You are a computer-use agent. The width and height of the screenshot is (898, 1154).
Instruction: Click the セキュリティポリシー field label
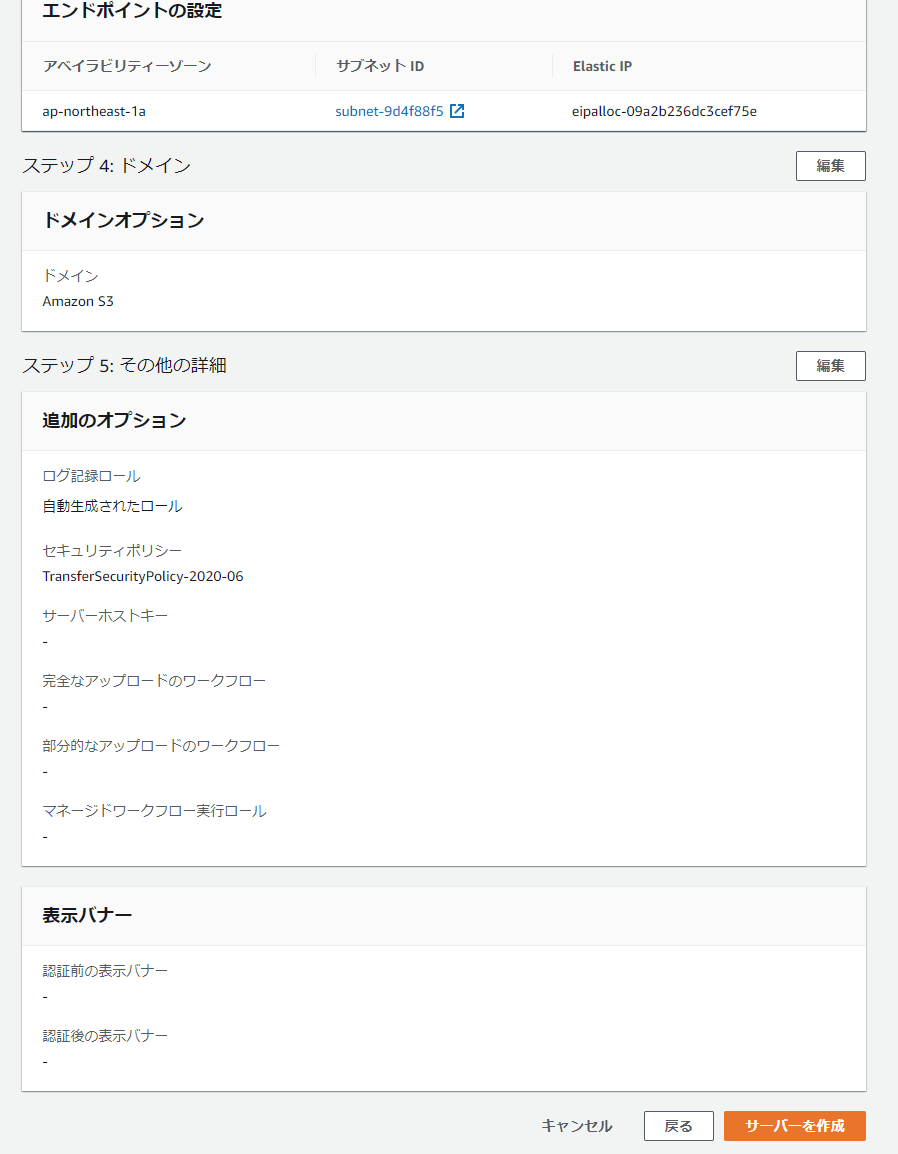tap(112, 551)
